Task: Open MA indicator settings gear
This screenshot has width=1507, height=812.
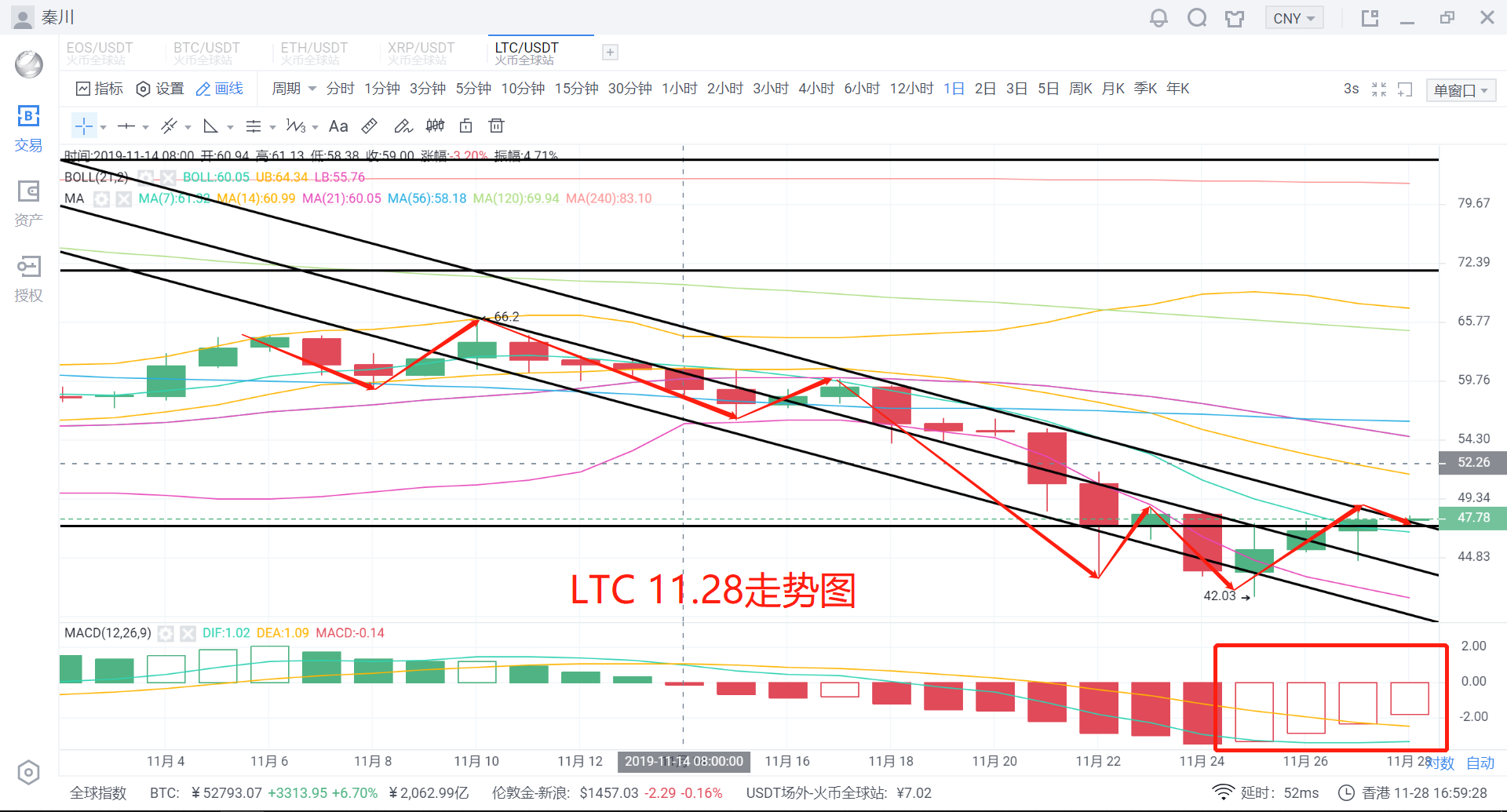Action: coord(101,198)
